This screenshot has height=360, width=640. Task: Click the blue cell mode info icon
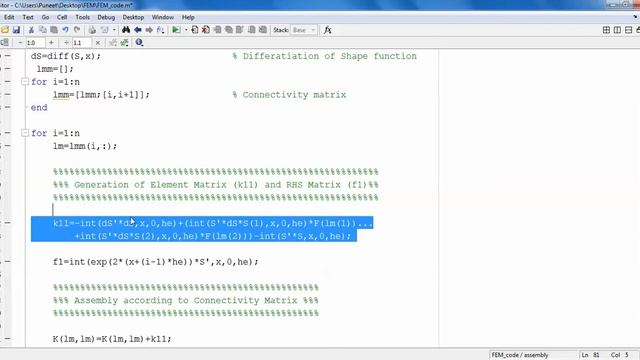(139, 42)
